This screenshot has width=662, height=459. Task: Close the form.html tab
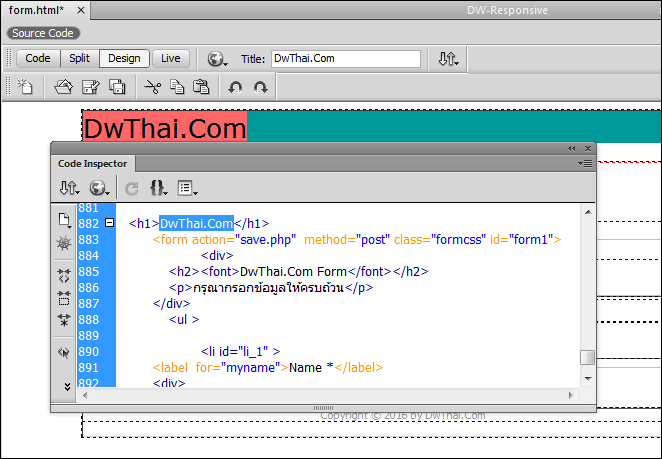(81, 10)
